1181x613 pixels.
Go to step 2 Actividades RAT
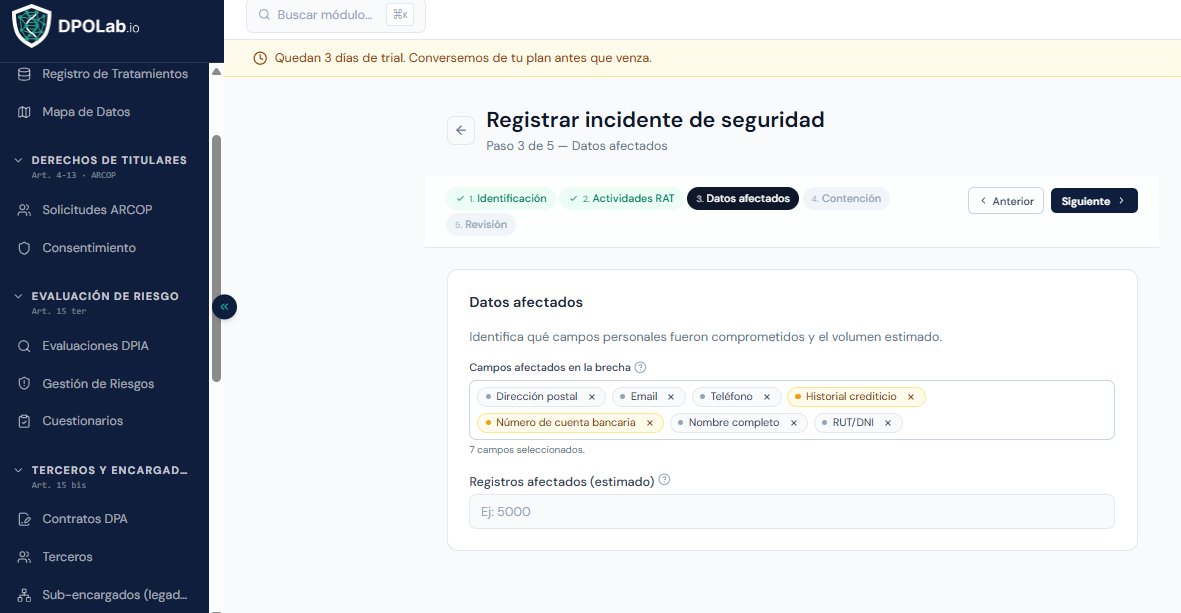621,199
